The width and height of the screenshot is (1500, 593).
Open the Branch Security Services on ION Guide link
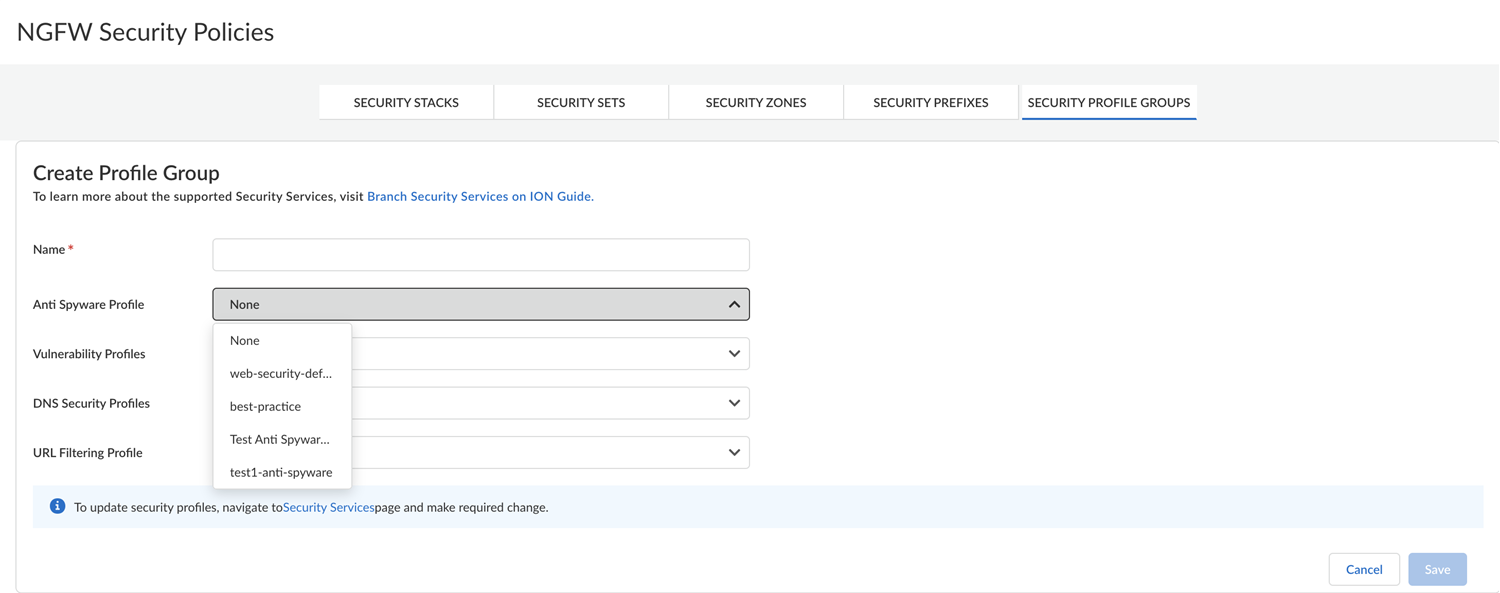click(x=480, y=196)
